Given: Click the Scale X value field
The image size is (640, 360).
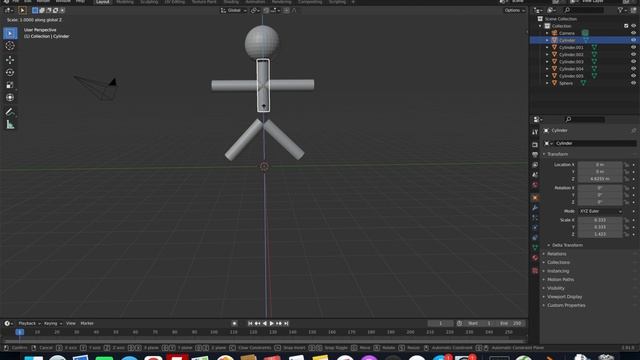Looking at the screenshot, I should [600, 220].
